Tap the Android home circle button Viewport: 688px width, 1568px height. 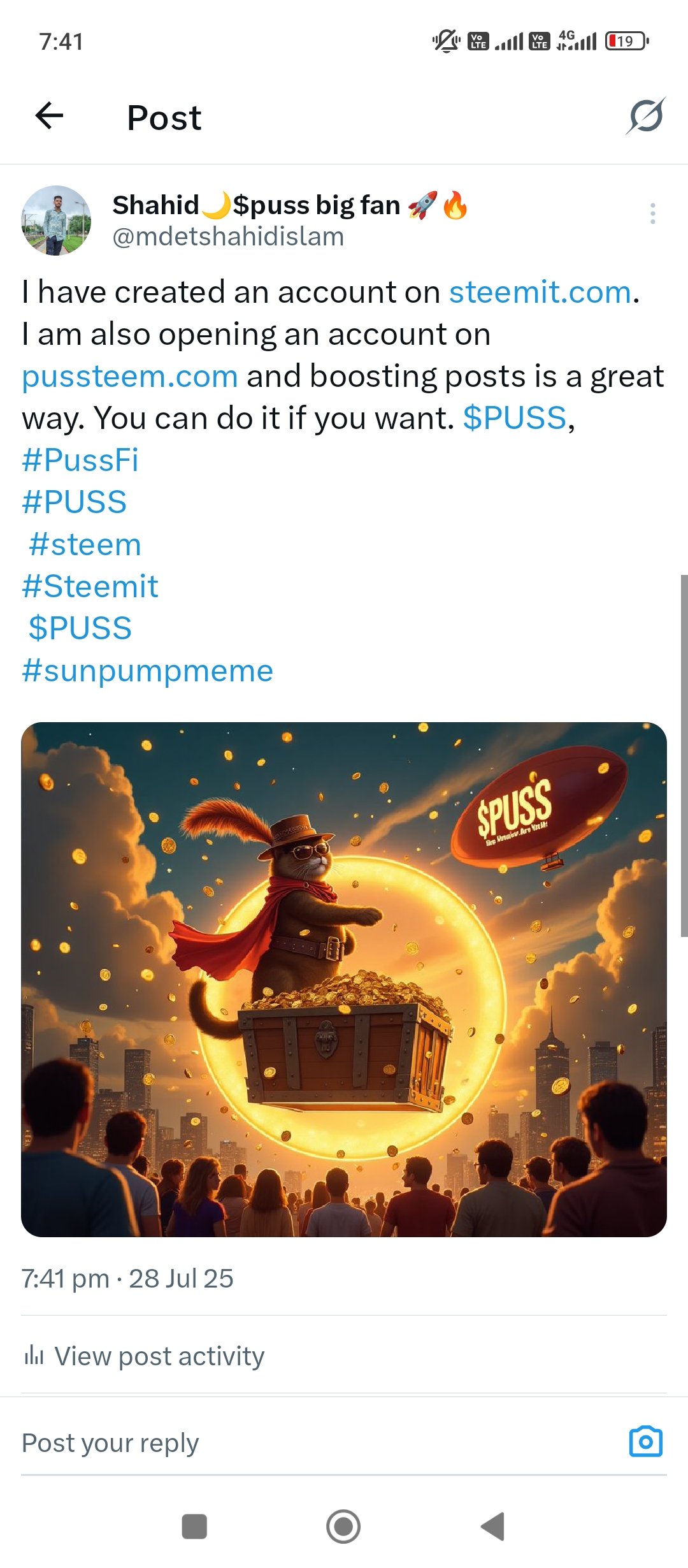pos(343,1527)
